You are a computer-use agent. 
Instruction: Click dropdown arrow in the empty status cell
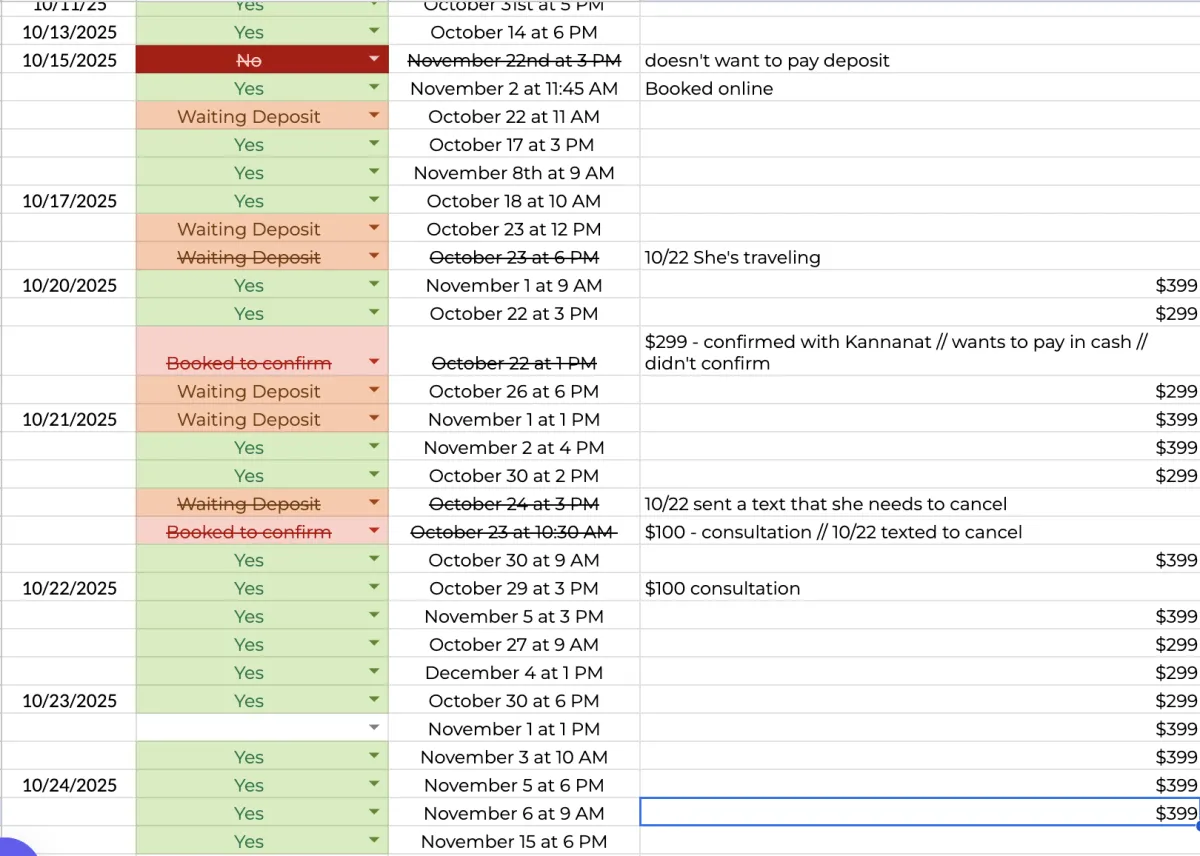tap(374, 729)
